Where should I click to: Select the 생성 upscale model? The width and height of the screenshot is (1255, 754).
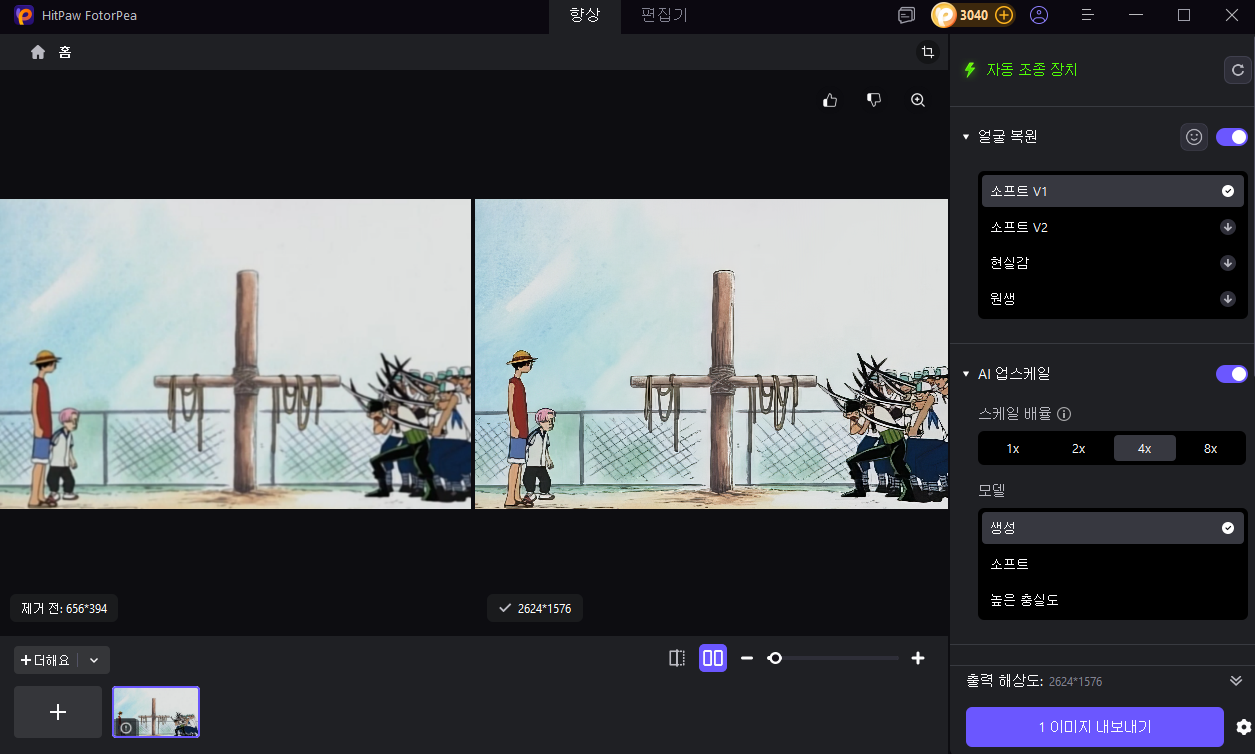1112,528
